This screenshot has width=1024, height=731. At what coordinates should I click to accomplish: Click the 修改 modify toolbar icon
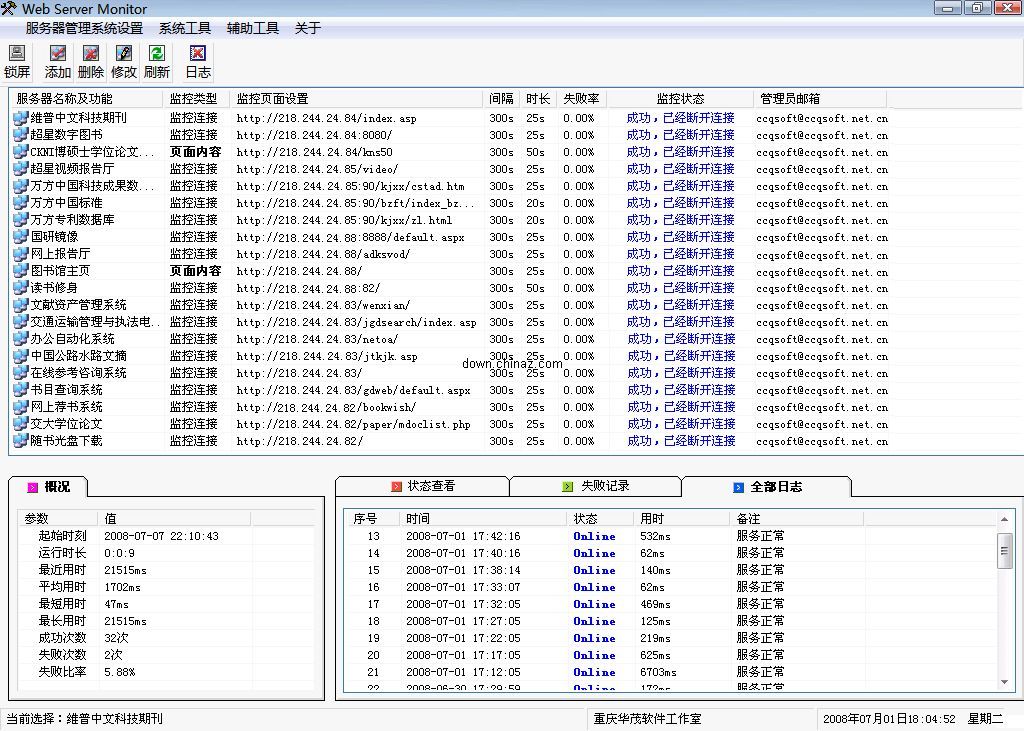(123, 61)
